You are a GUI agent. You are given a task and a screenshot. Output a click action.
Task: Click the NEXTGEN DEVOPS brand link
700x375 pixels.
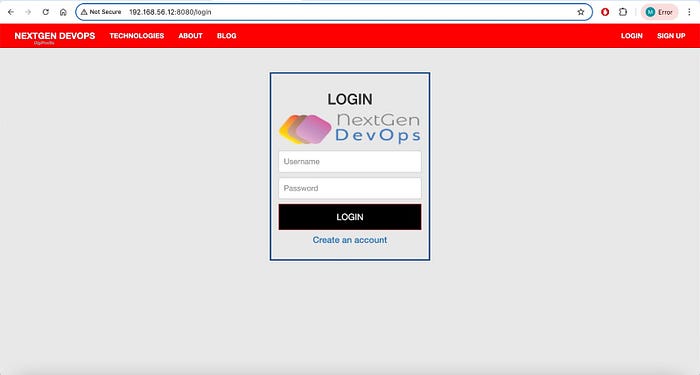tap(54, 36)
